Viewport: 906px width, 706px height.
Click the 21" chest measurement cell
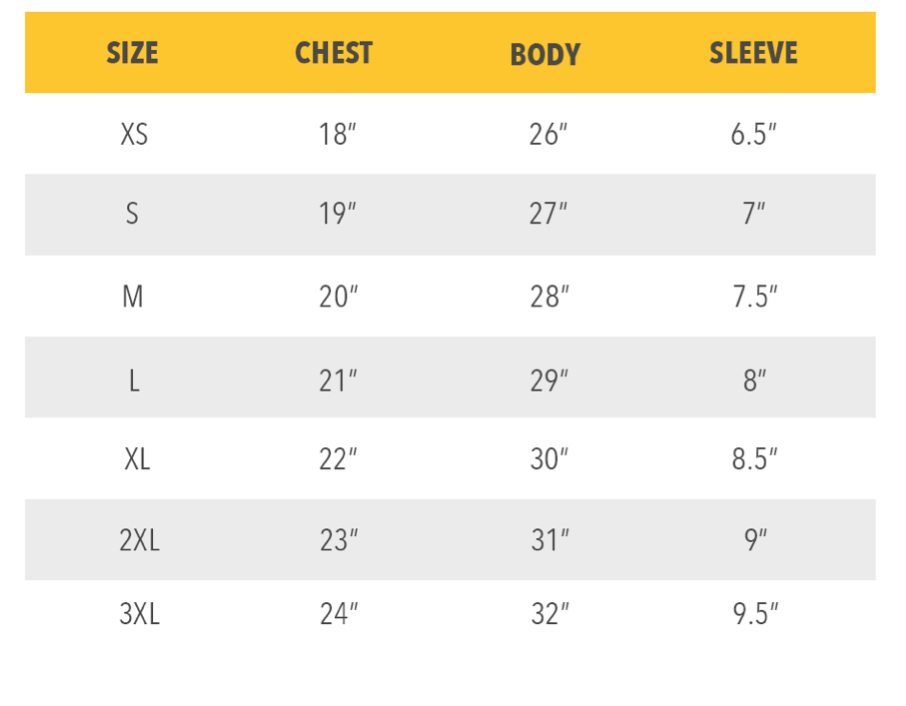click(338, 381)
